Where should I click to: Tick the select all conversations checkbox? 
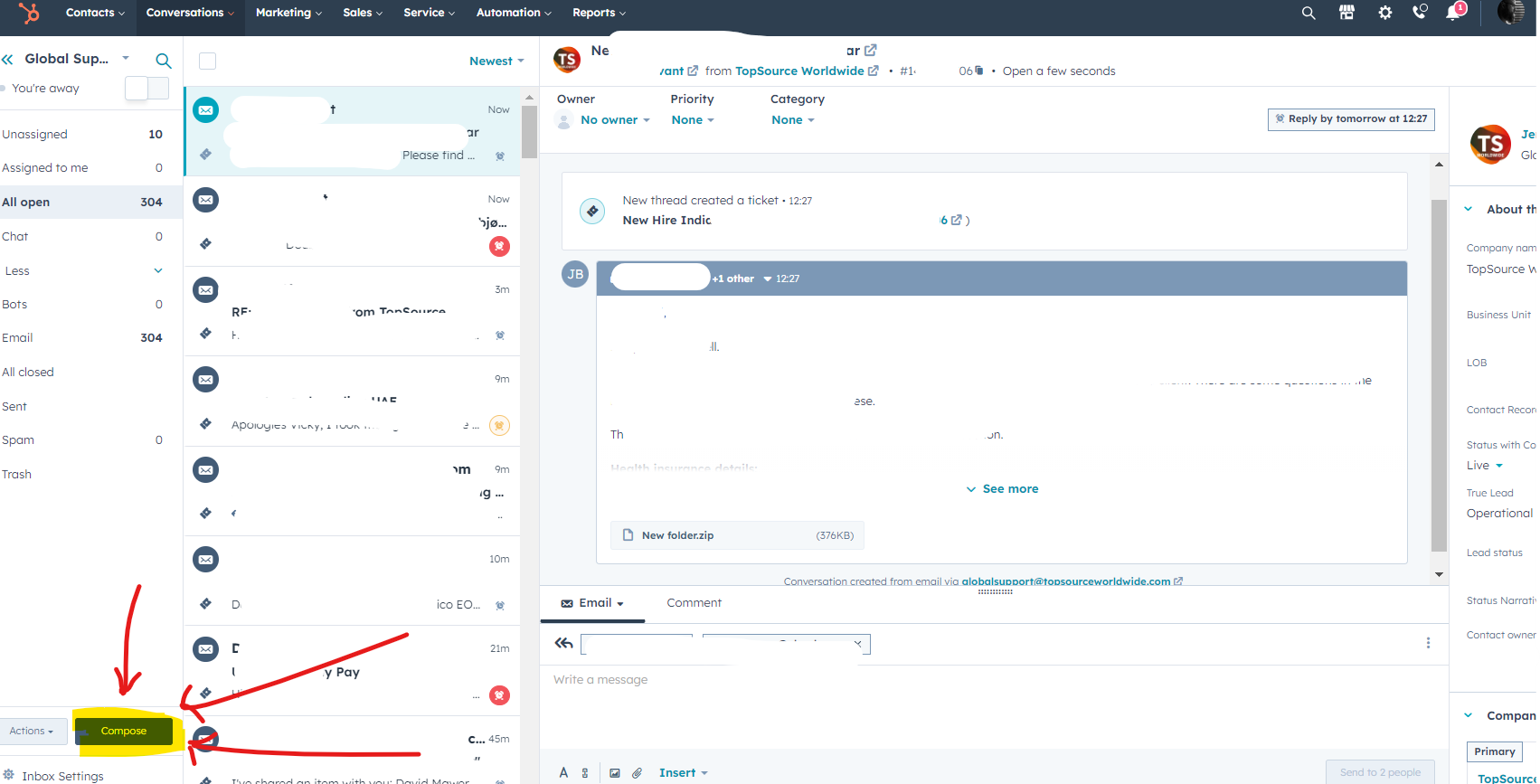208,61
